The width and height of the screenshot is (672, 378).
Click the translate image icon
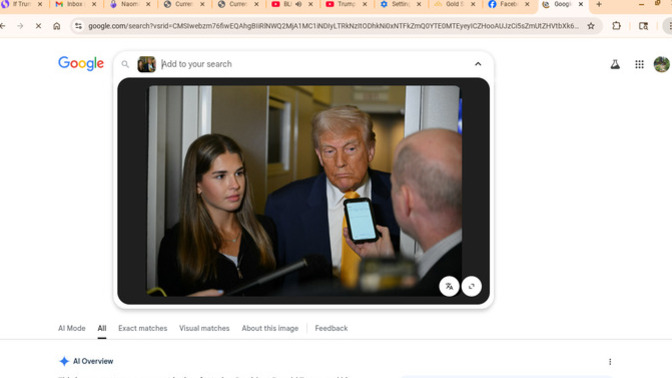pyautogui.click(x=449, y=286)
